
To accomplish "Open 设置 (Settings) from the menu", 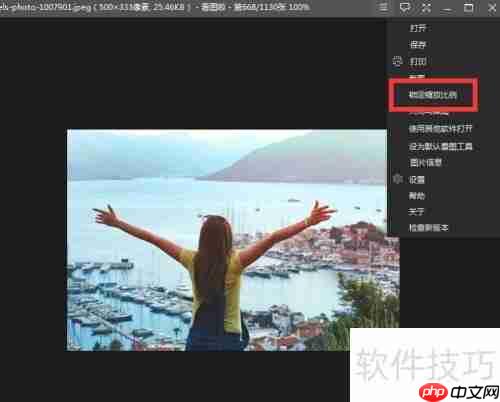I will pos(417,180).
